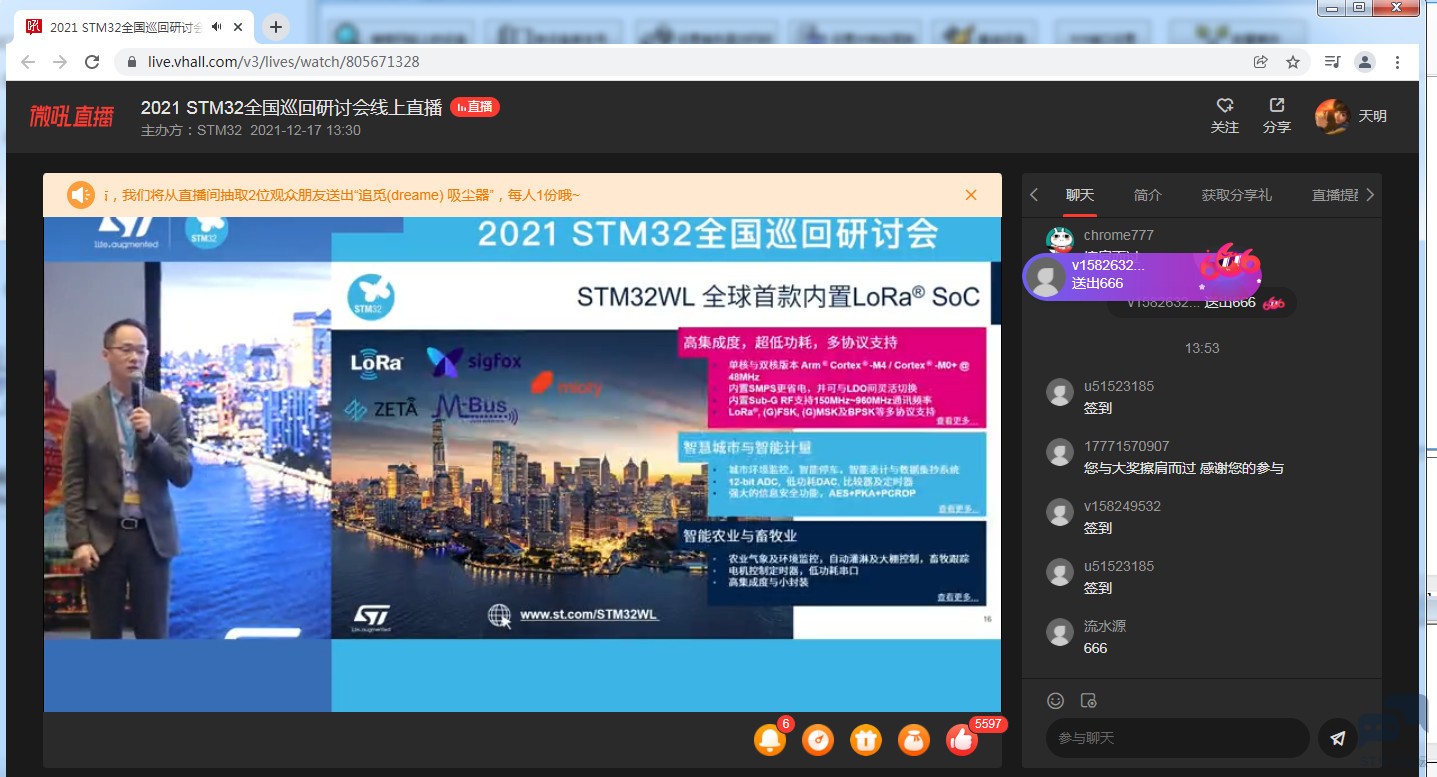Bookmark this page with the star icon
Image resolution: width=1437 pixels, height=777 pixels.
click(1293, 62)
